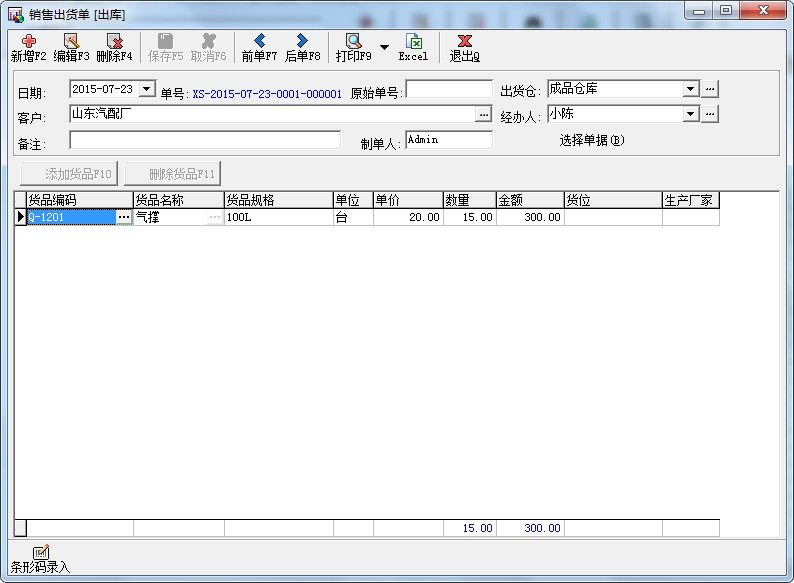Click the 退出Q exit icon
794x583 pixels.
click(464, 42)
